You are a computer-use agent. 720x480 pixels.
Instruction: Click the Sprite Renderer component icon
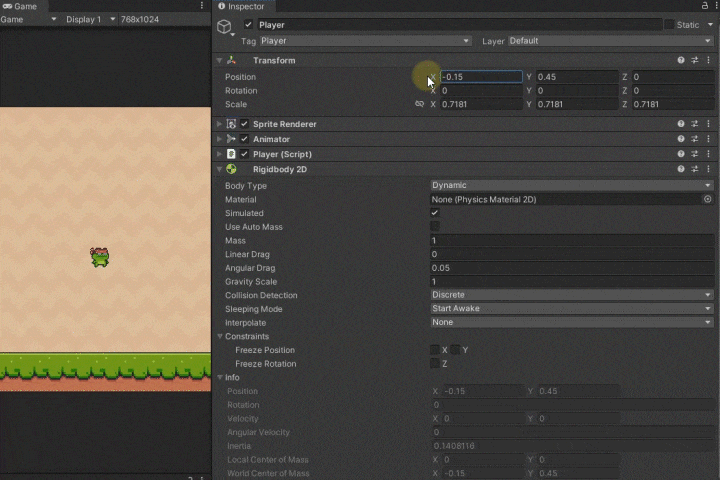pyautogui.click(x=231, y=124)
